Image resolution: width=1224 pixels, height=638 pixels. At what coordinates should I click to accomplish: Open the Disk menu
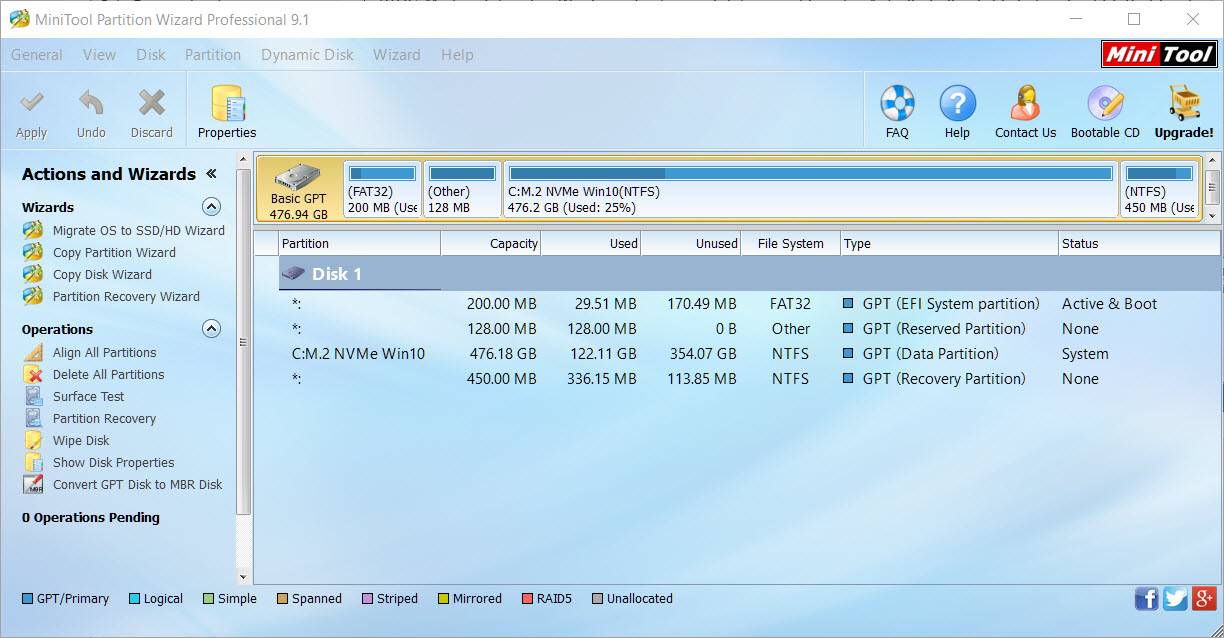tap(151, 55)
